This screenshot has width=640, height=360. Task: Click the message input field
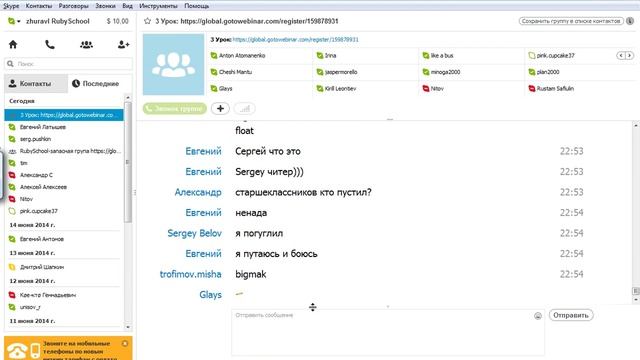pos(388,332)
